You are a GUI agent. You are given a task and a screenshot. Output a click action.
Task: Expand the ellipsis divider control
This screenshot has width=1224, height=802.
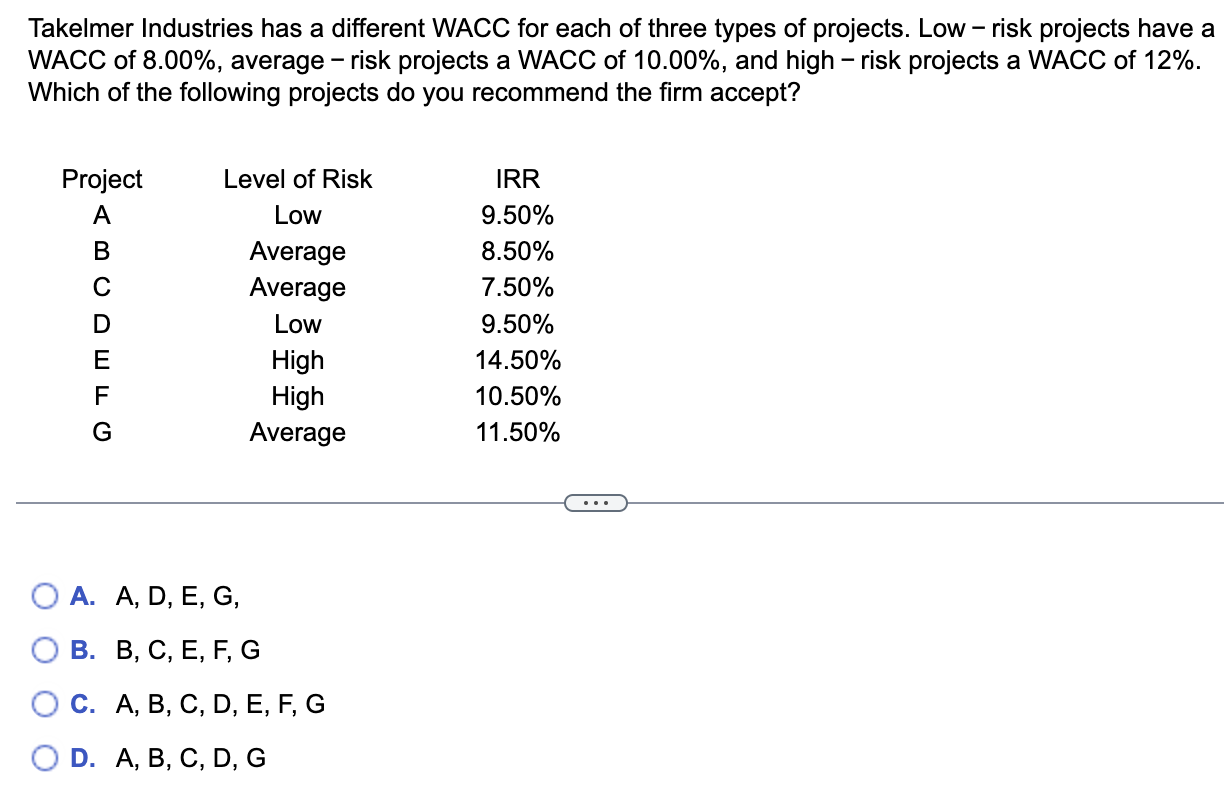pyautogui.click(x=596, y=504)
